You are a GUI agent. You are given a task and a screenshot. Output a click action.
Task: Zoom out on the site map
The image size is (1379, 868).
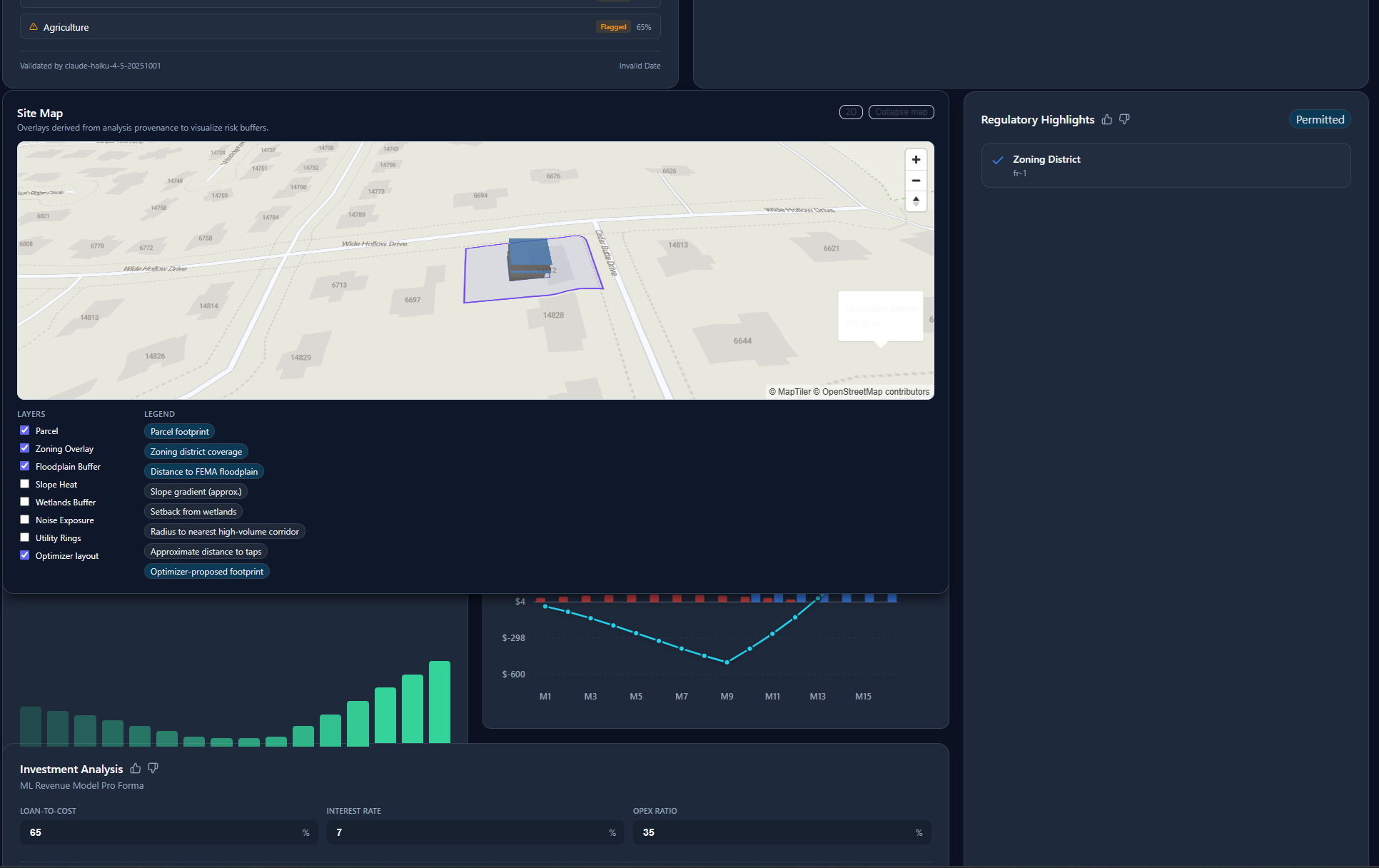916,181
